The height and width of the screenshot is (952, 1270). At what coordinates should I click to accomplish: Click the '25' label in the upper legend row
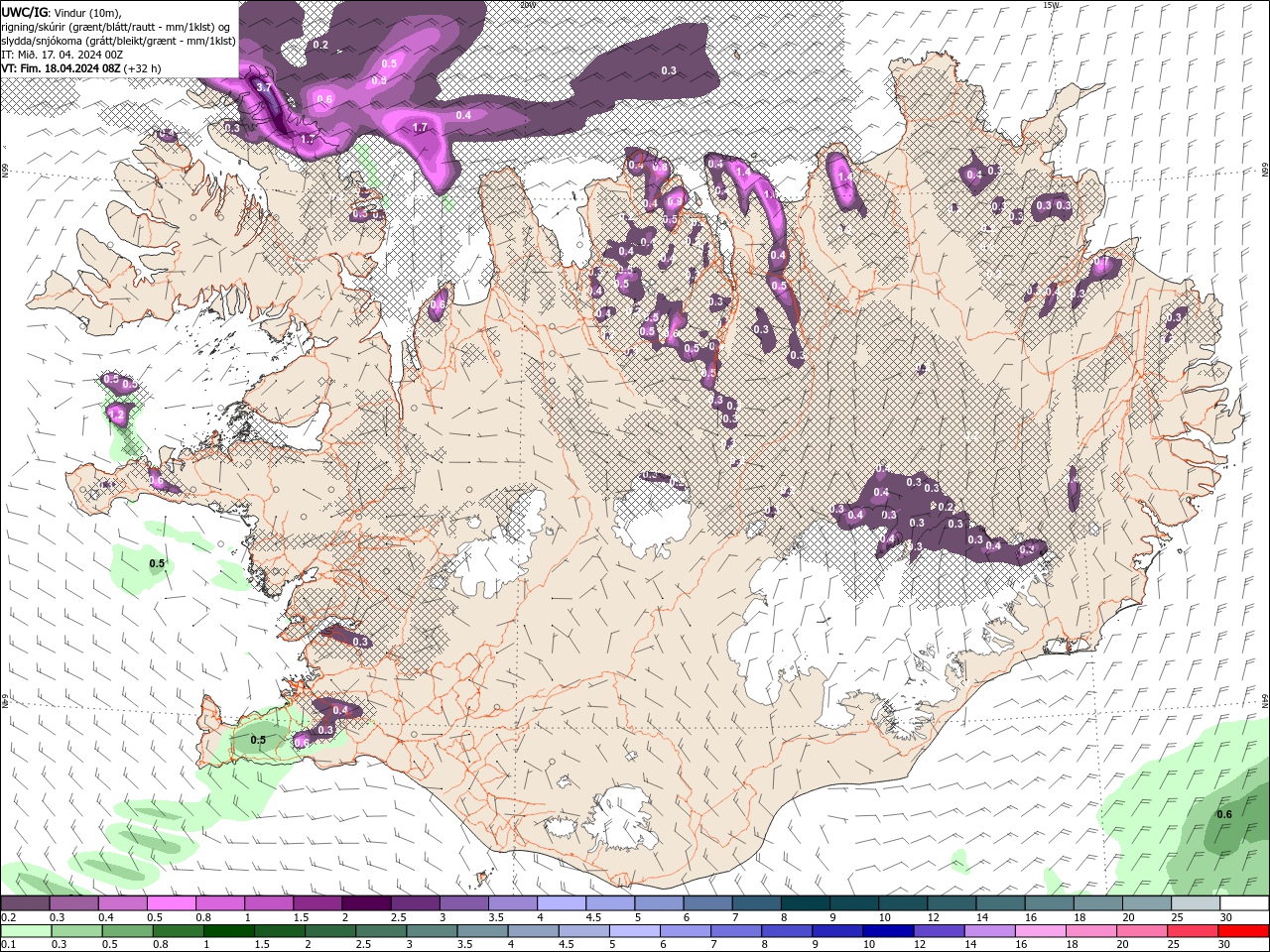pyautogui.click(x=1178, y=917)
